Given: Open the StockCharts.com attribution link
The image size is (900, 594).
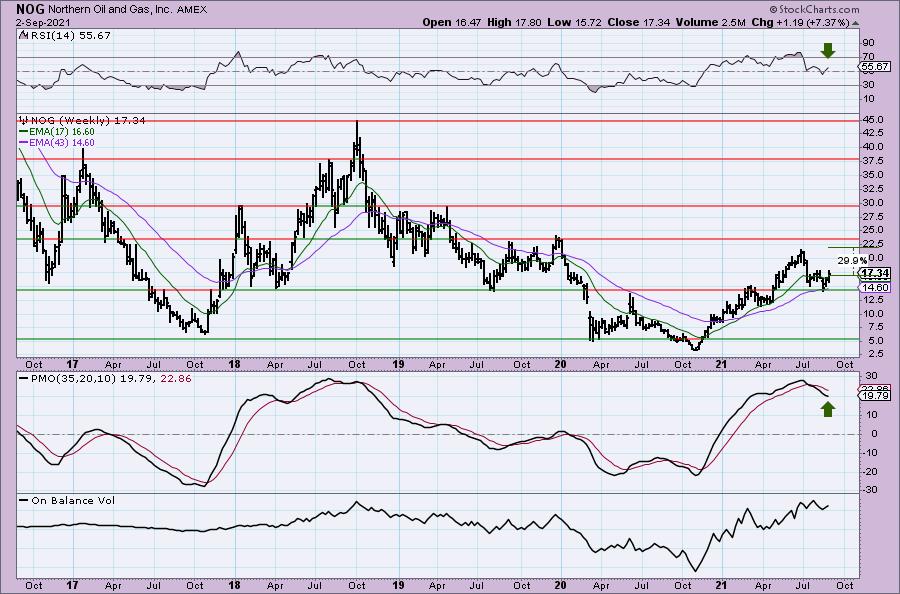Looking at the screenshot, I should (814, 9).
